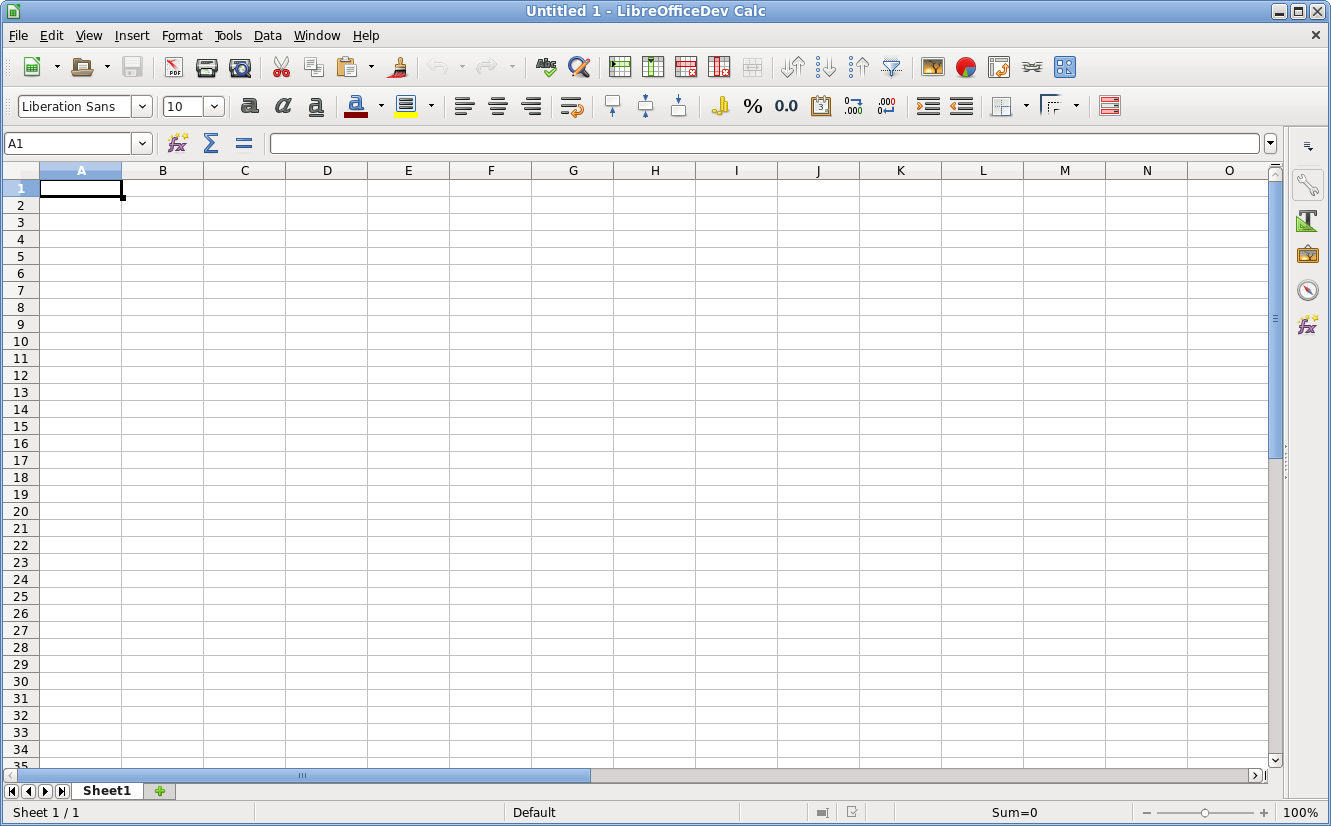Viewport: 1331px width, 826px height.
Task: Open the Format menu
Action: pyautogui.click(x=182, y=35)
